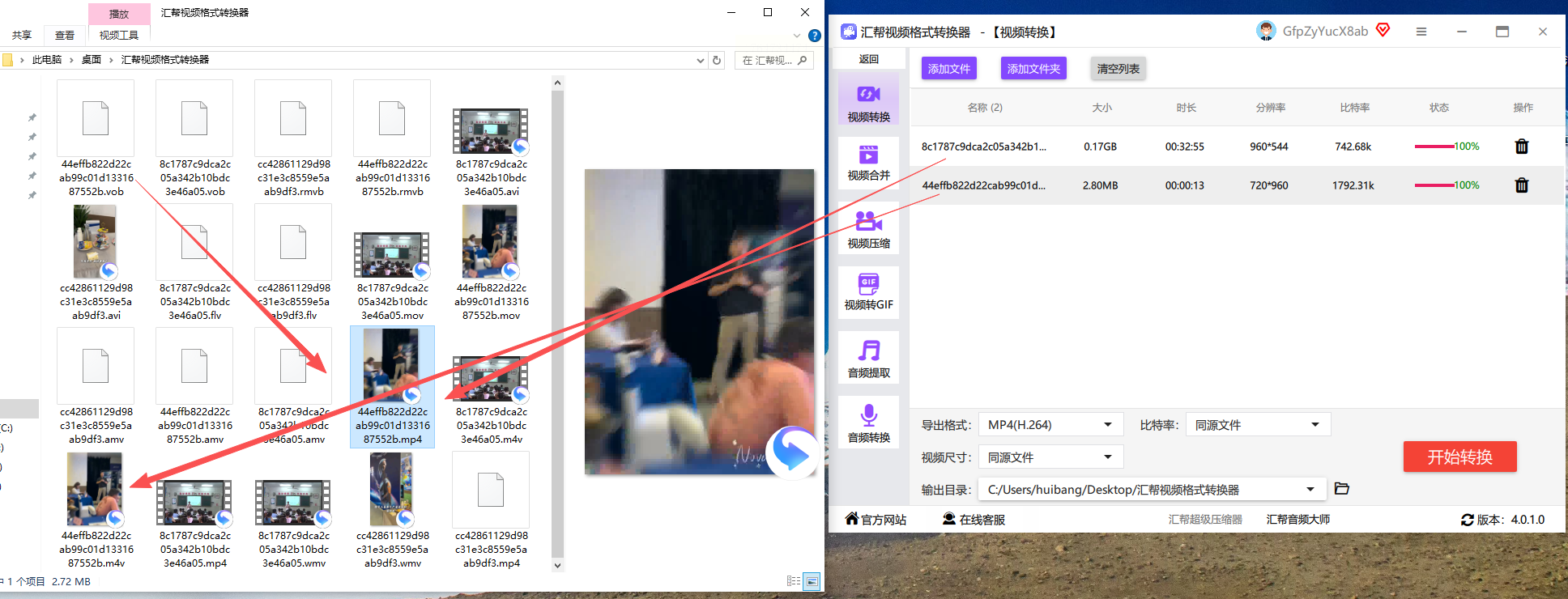Image resolution: width=1568 pixels, height=599 pixels.
Task: Expand the 比特率 同源文件 dropdown
Action: point(1258,425)
